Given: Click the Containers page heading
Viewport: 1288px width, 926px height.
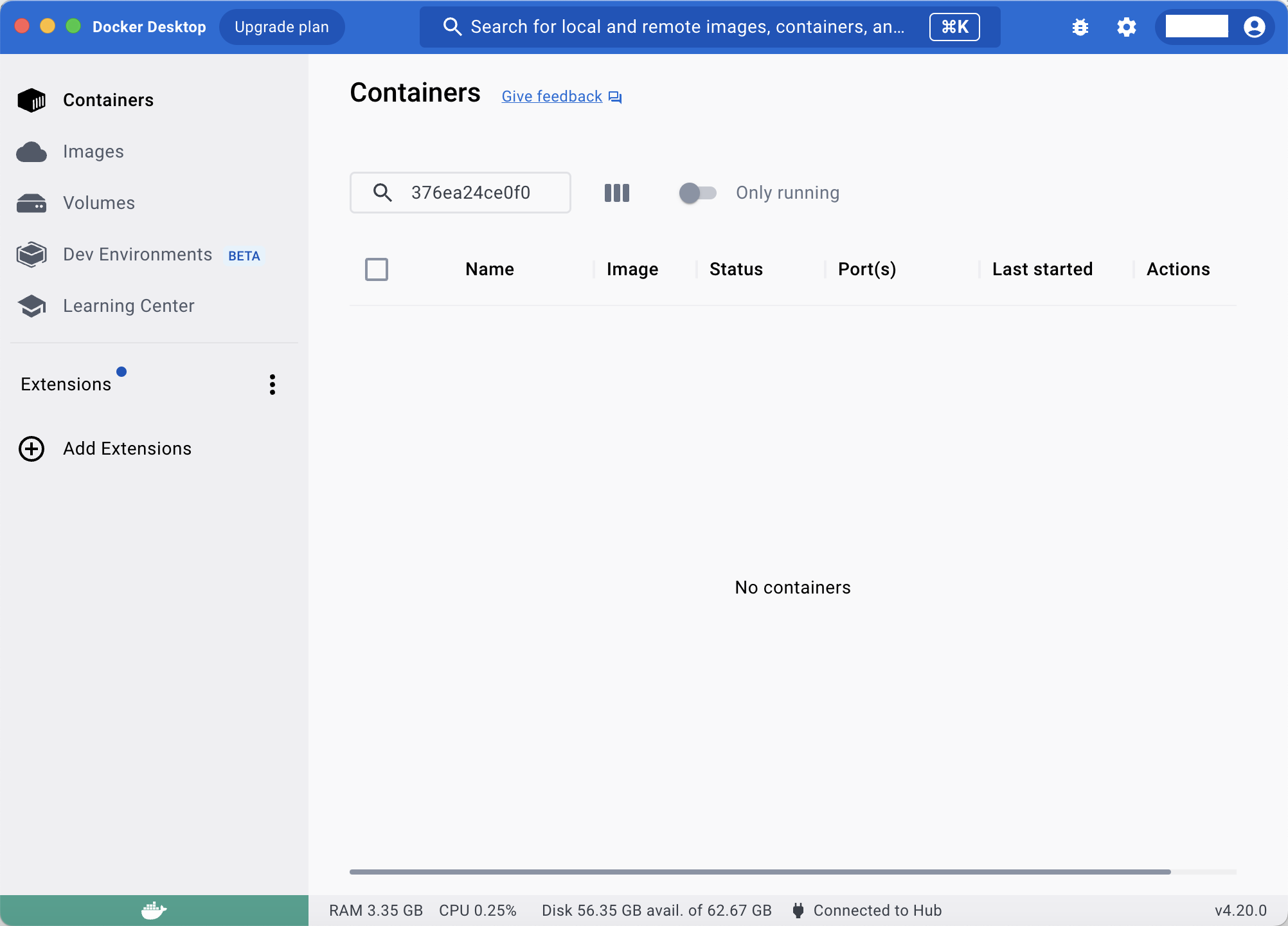Looking at the screenshot, I should point(415,93).
